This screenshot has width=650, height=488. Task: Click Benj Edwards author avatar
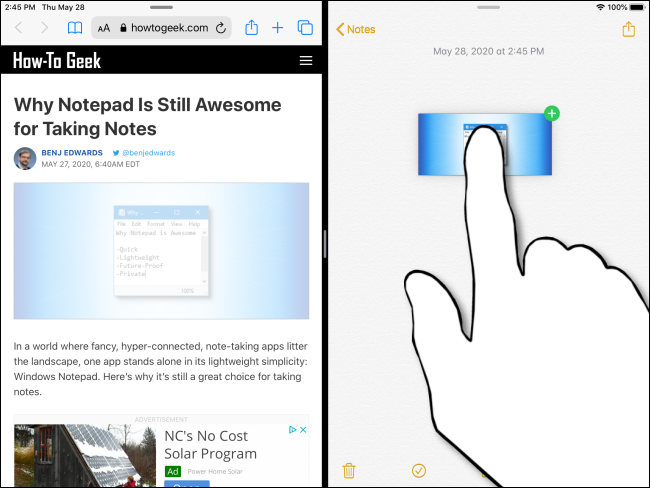[25, 158]
